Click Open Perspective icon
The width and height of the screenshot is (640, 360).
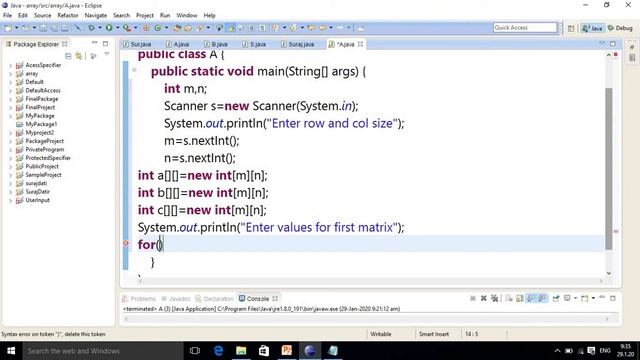click(x=571, y=28)
